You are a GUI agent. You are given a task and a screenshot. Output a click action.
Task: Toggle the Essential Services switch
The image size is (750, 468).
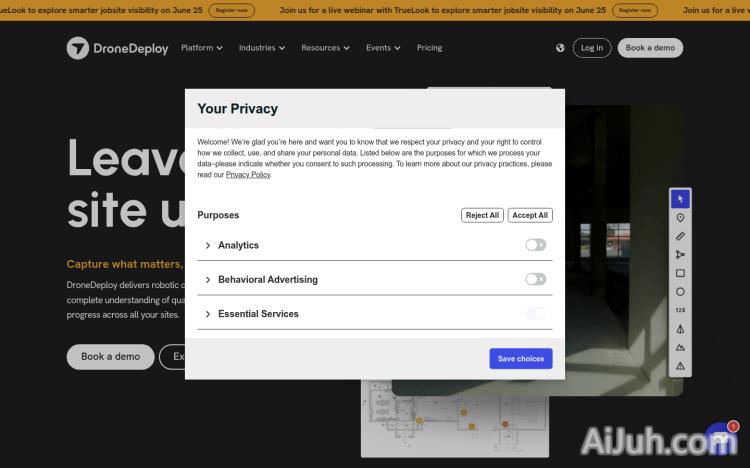[x=536, y=314]
